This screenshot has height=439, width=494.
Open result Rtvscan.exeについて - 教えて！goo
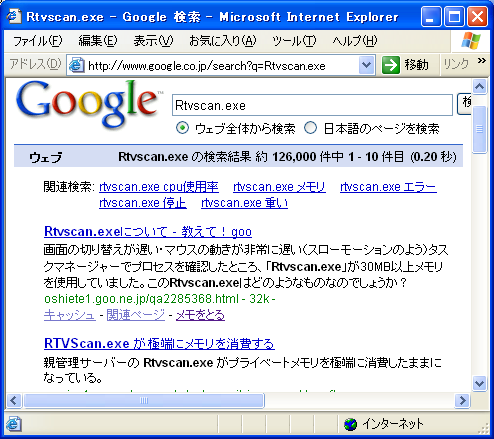[148, 231]
